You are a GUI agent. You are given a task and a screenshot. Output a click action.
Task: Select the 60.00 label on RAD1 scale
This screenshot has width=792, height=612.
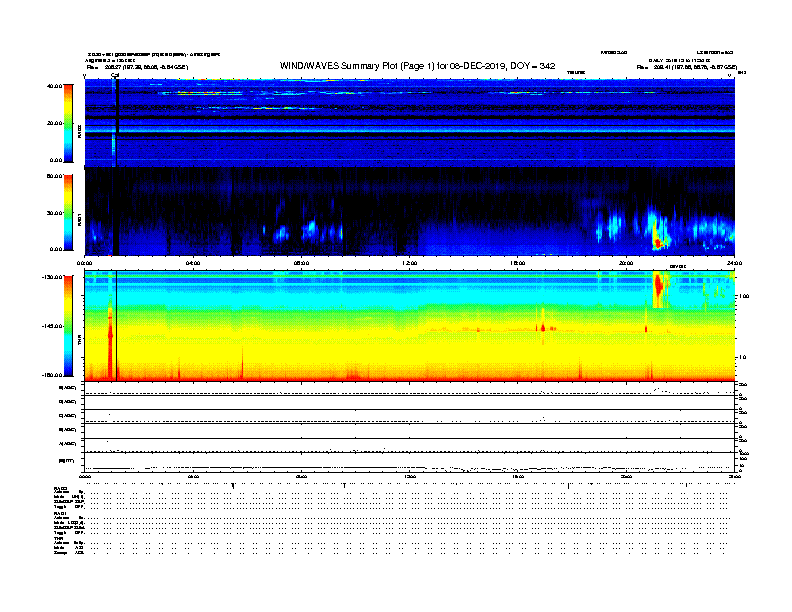pyautogui.click(x=54, y=176)
